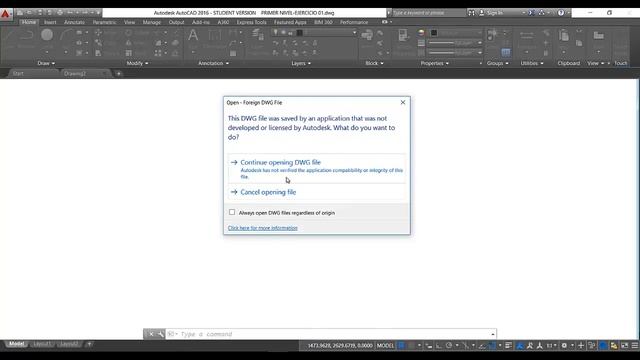The width and height of the screenshot is (640, 360).
Task: Choose Cancel opening file
Action: pos(317,192)
